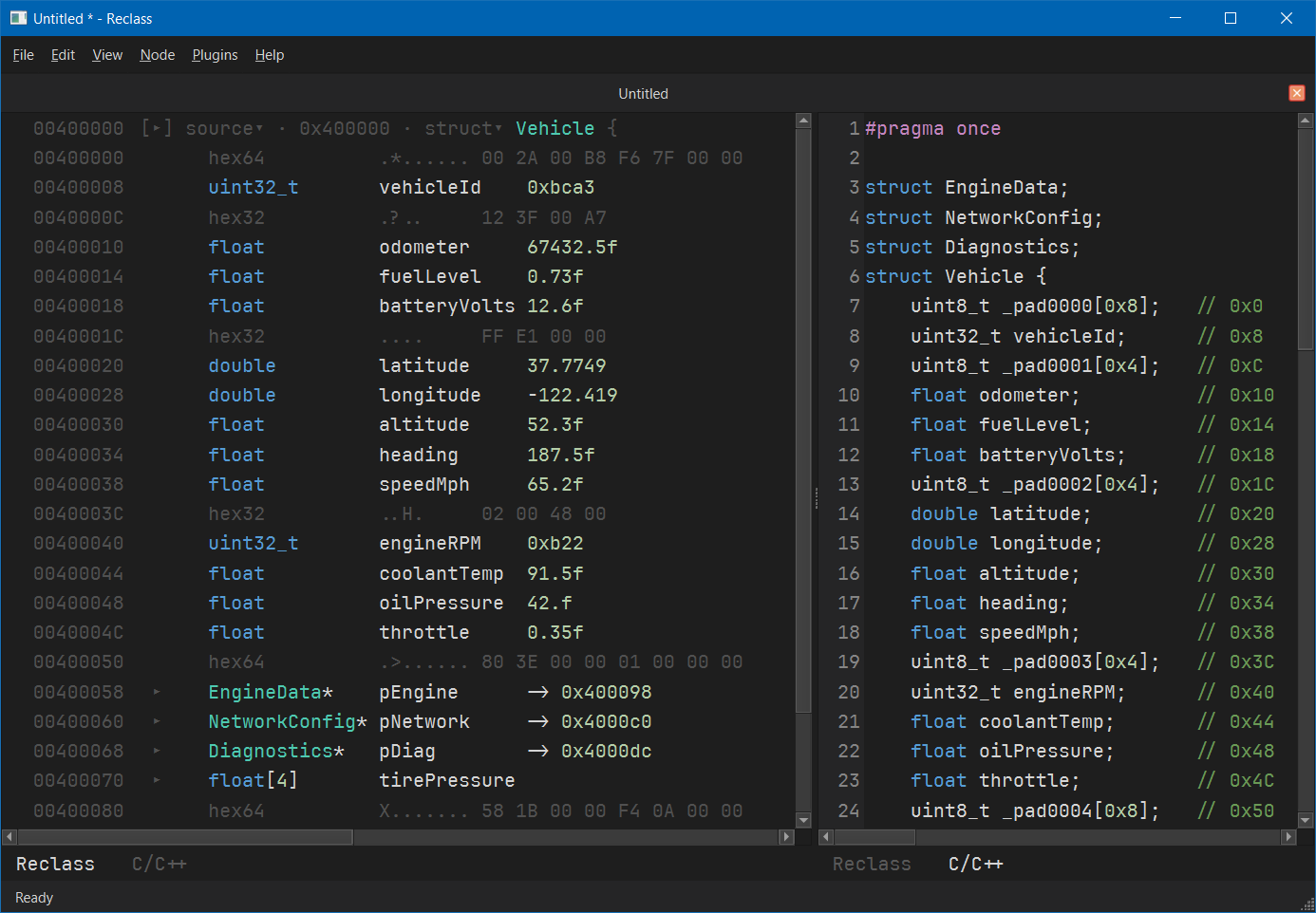Select the vehicleId field name
This screenshot has width=1316, height=913.
pyautogui.click(x=430, y=187)
